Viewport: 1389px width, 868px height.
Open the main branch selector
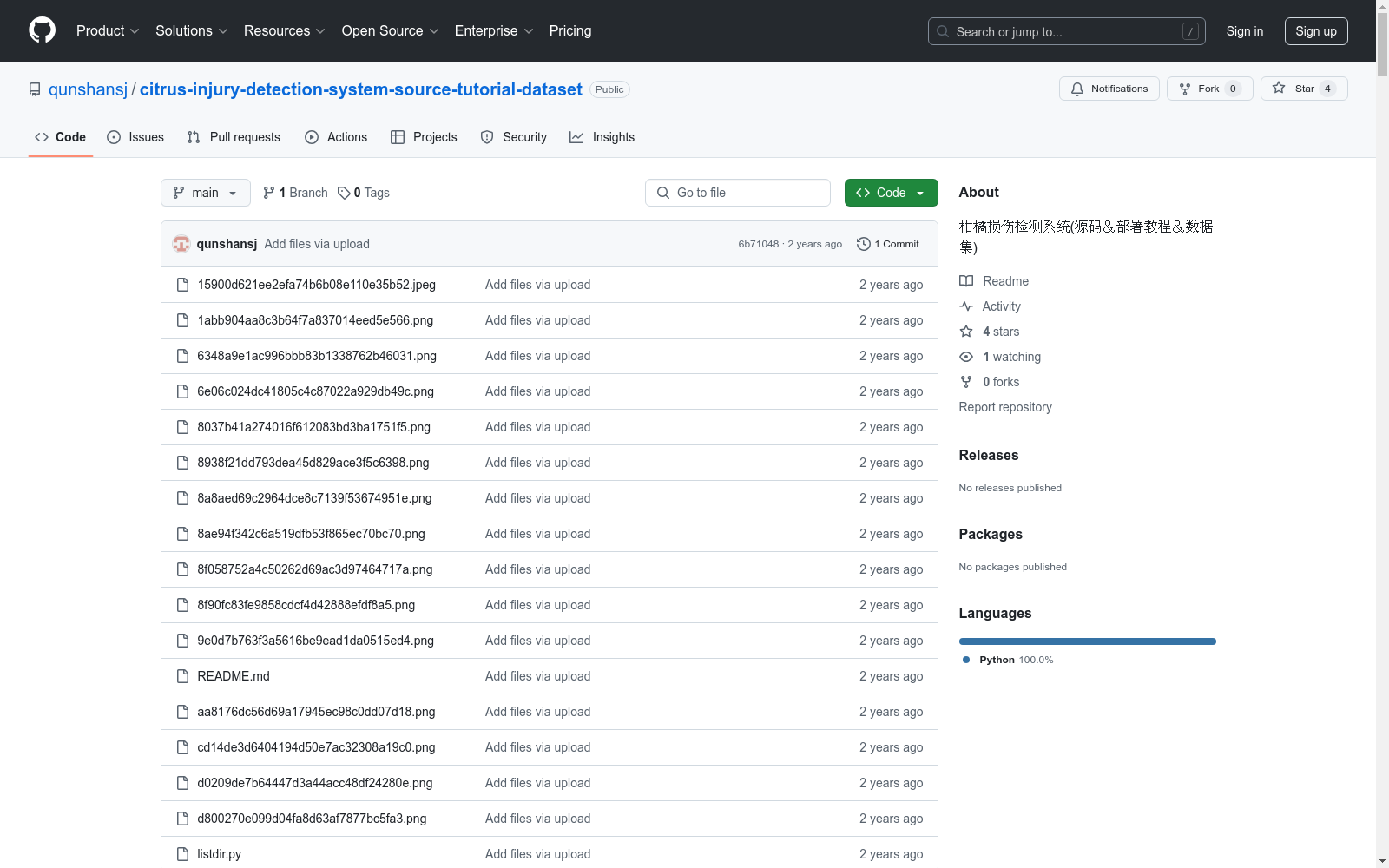point(206,193)
